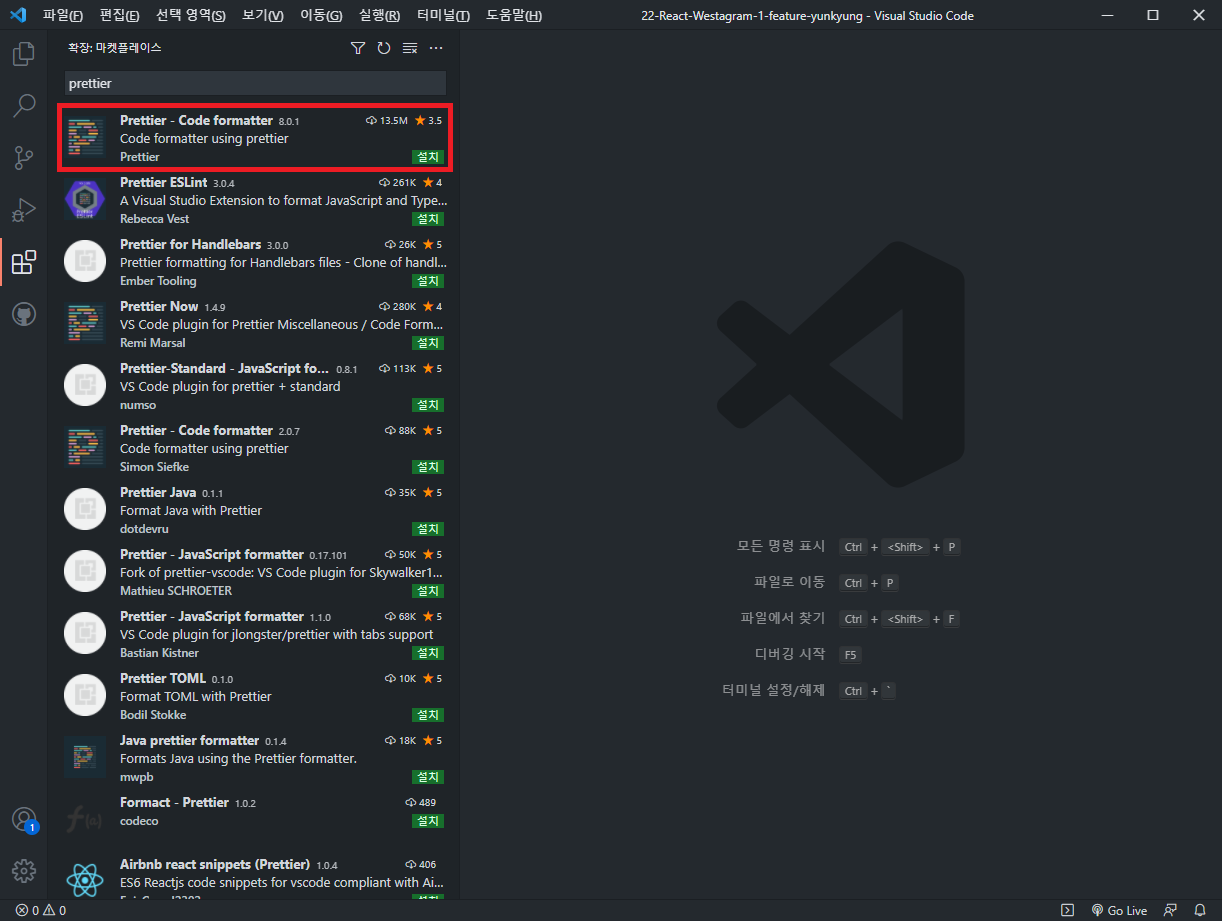Screen dimensions: 1222x921
Task: Click publisher name Bodil Stokke
Action: pyautogui.click(x=153, y=715)
